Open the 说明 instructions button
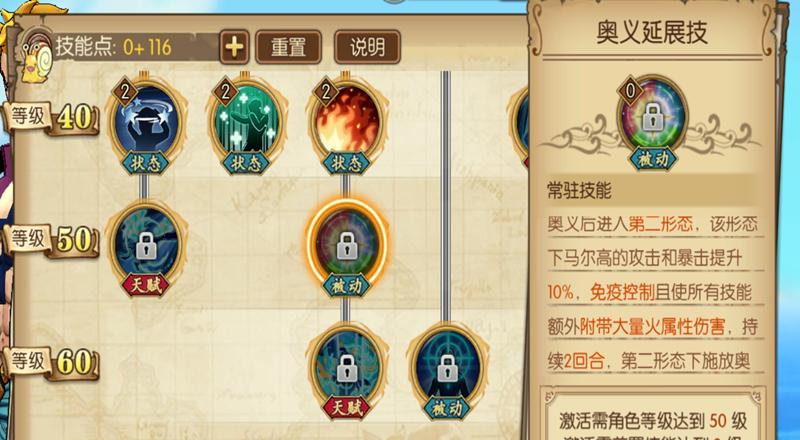800x440 pixels. point(367,47)
